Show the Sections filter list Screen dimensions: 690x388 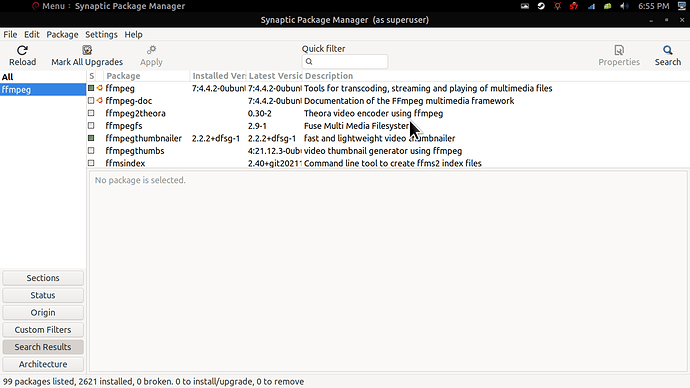point(43,278)
